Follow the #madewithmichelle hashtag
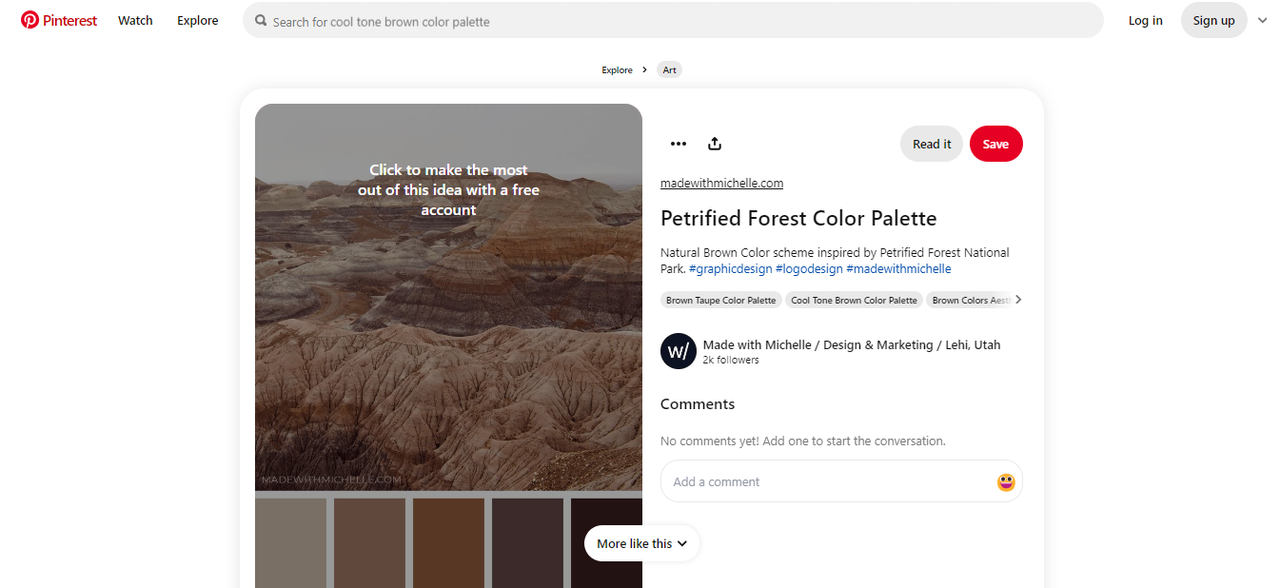Image resolution: width=1280 pixels, height=588 pixels. point(899,269)
